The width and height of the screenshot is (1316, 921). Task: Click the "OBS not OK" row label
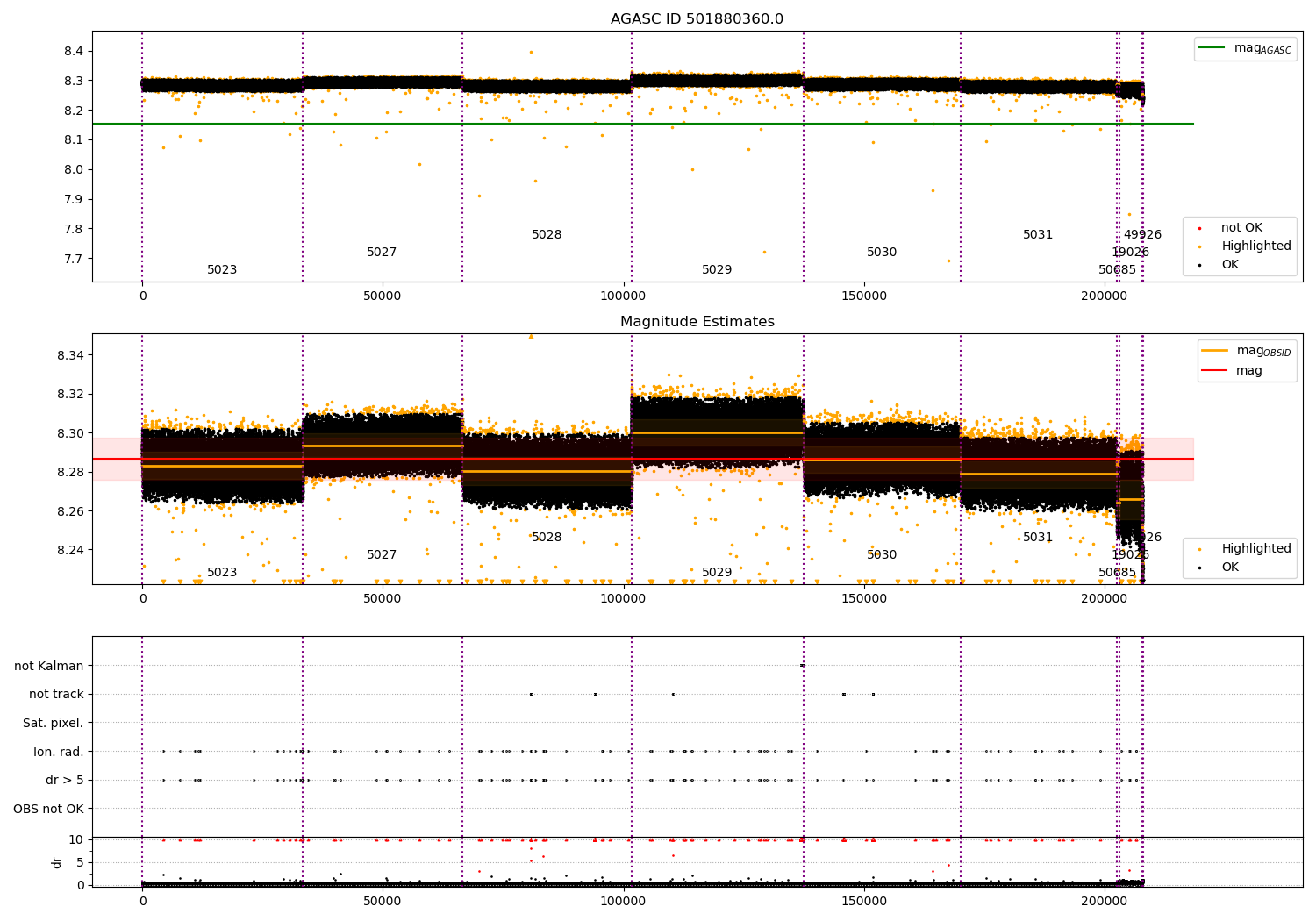[x=49, y=809]
